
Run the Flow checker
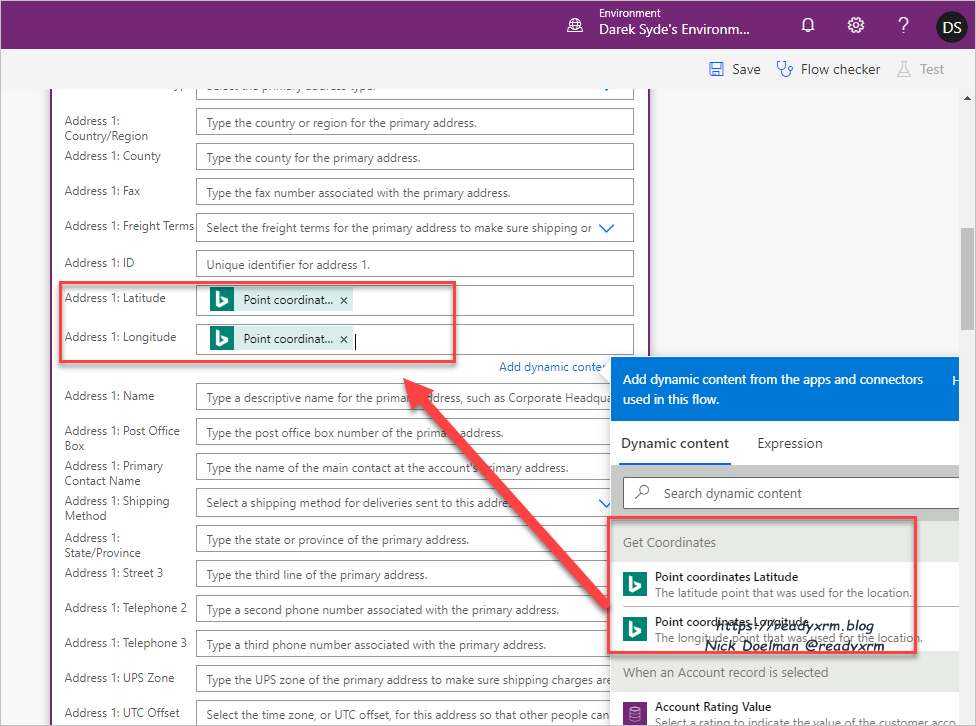828,69
